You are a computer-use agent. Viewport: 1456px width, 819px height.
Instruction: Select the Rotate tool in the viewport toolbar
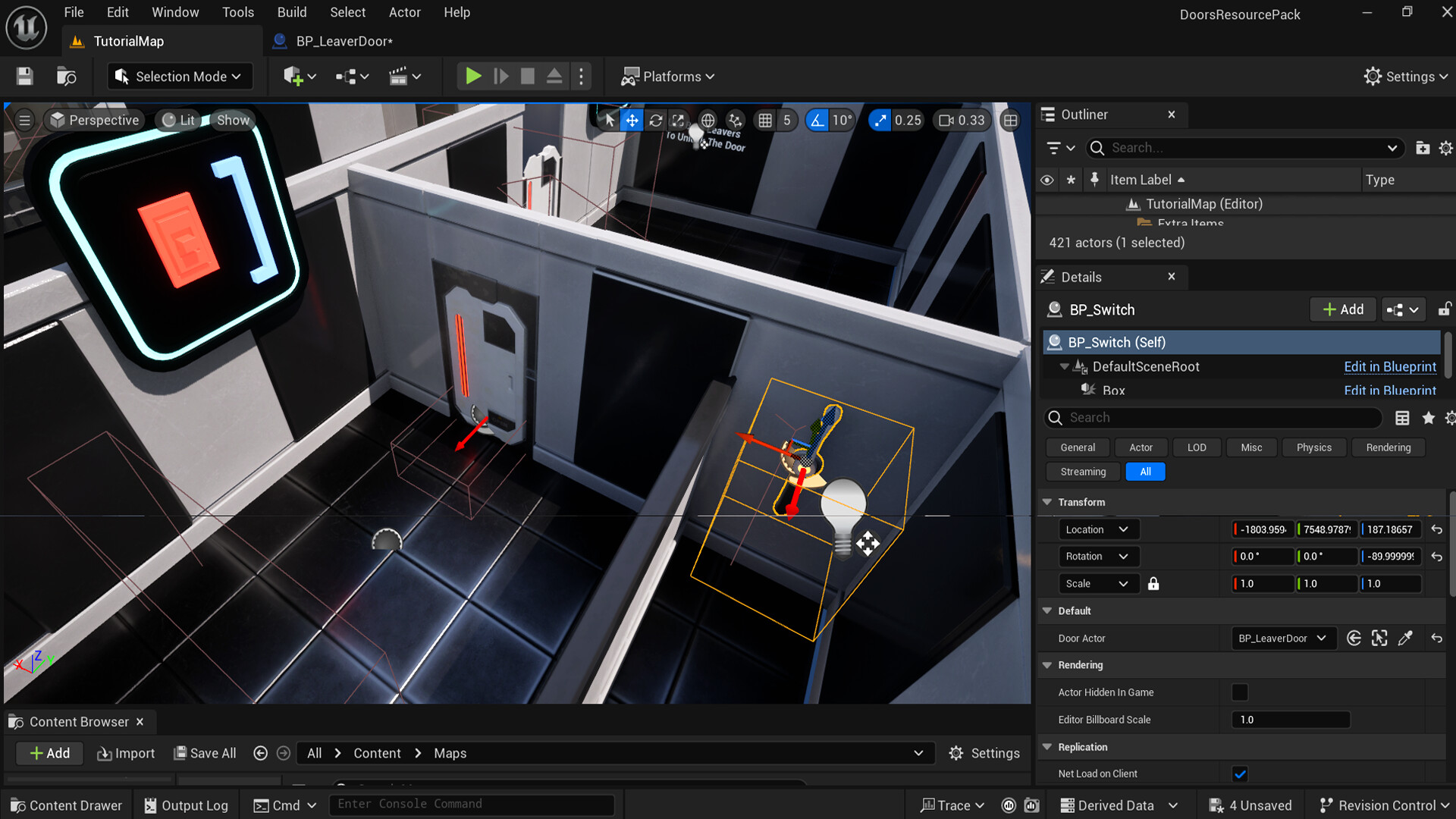(655, 120)
